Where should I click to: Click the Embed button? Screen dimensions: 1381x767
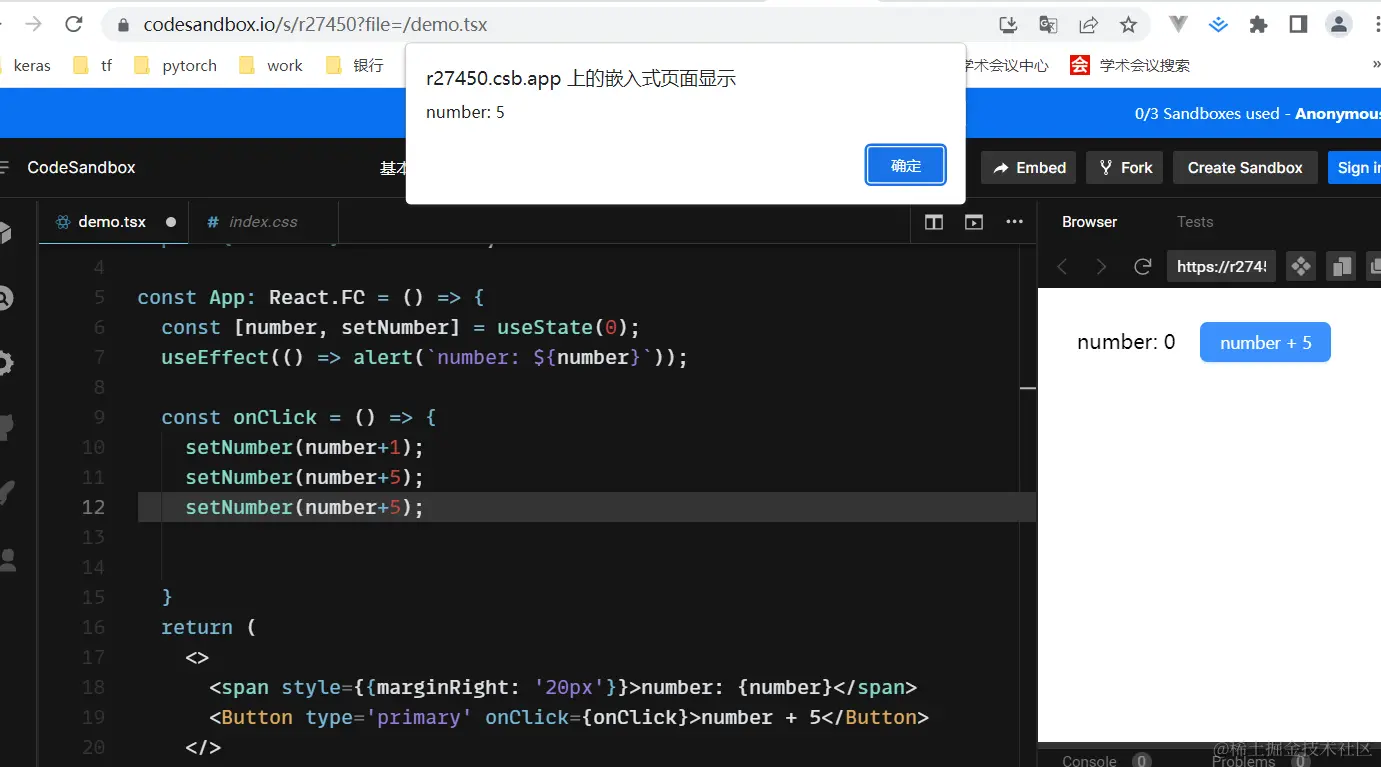pyautogui.click(x=1028, y=167)
